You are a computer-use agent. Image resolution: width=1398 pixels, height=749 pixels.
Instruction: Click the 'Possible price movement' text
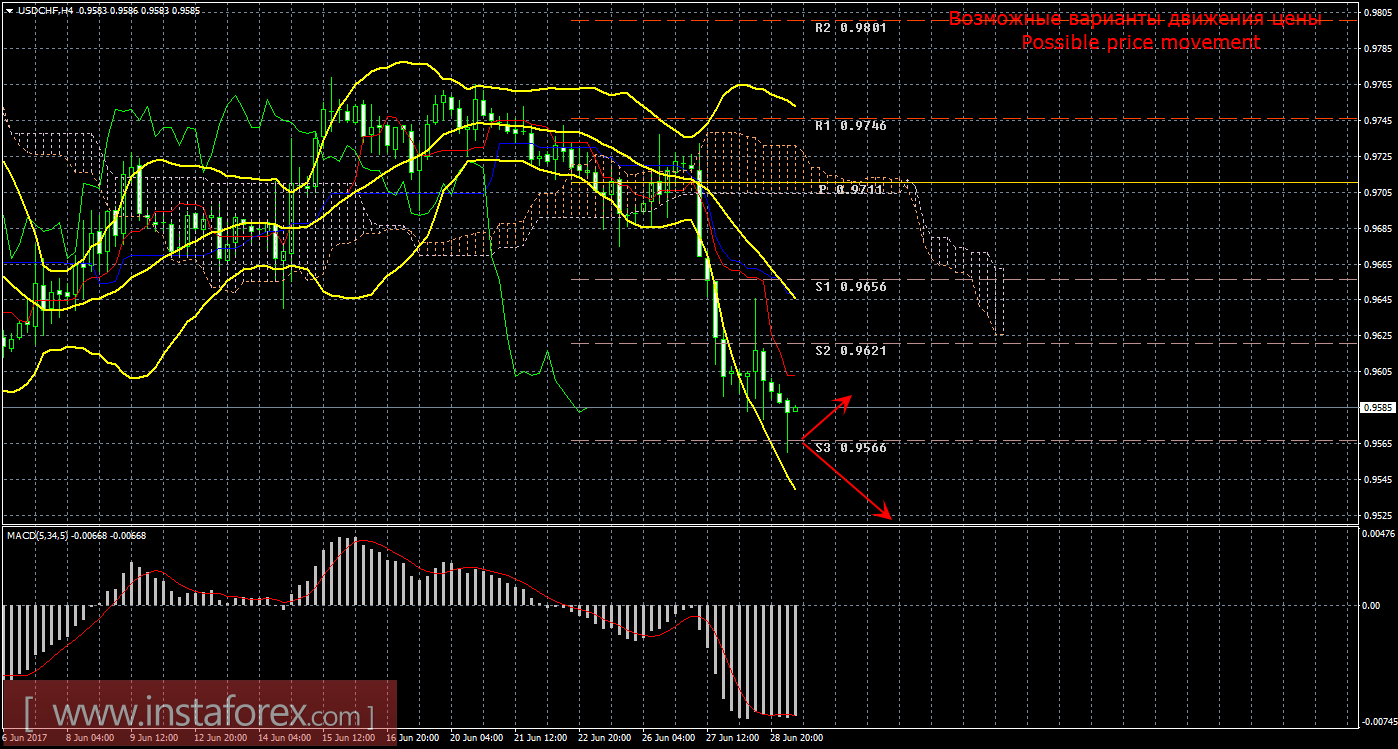(1140, 42)
